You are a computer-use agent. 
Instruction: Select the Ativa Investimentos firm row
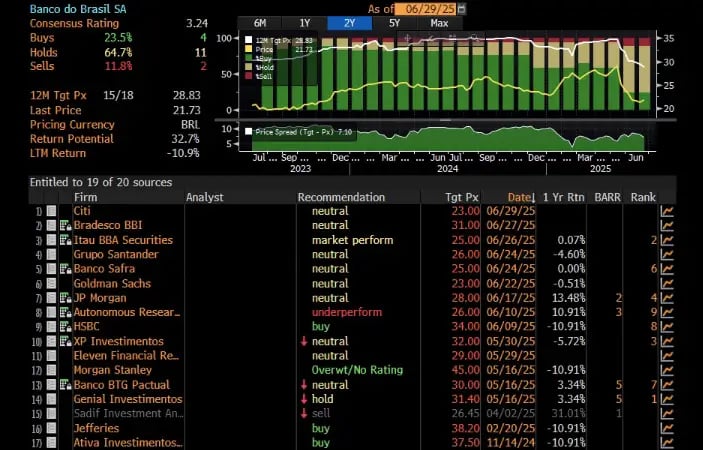(x=128, y=443)
